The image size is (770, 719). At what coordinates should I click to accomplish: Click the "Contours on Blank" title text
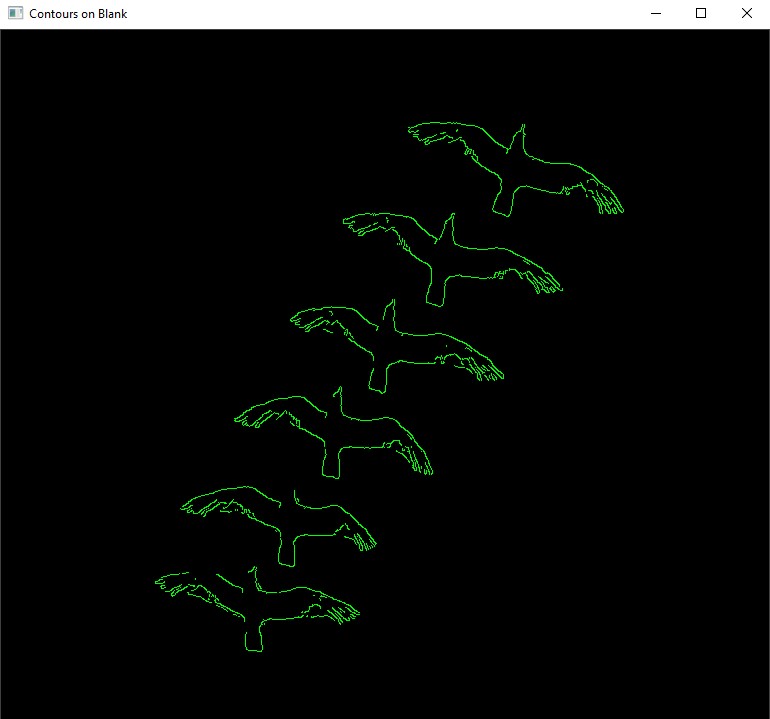click(78, 14)
